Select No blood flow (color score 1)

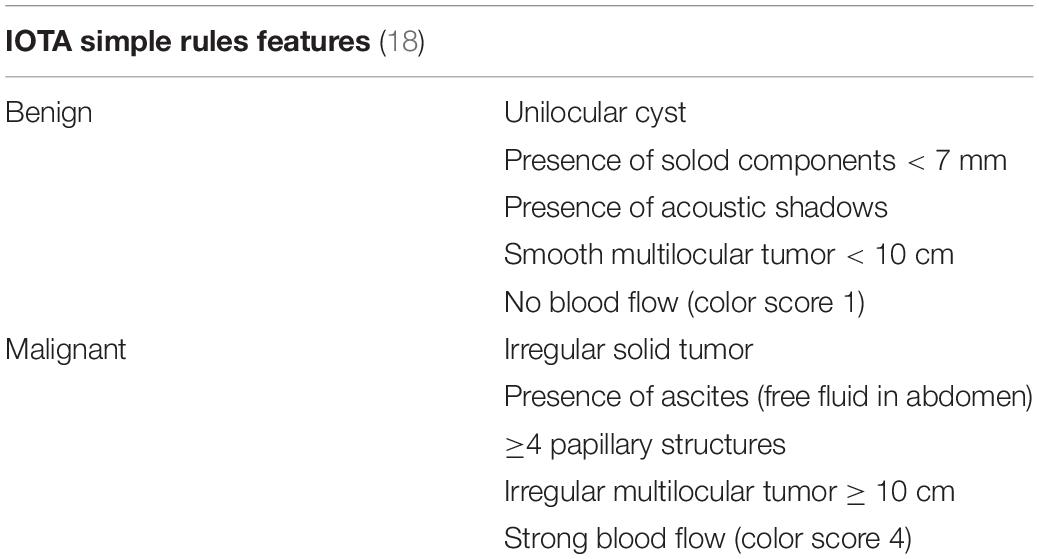(684, 303)
